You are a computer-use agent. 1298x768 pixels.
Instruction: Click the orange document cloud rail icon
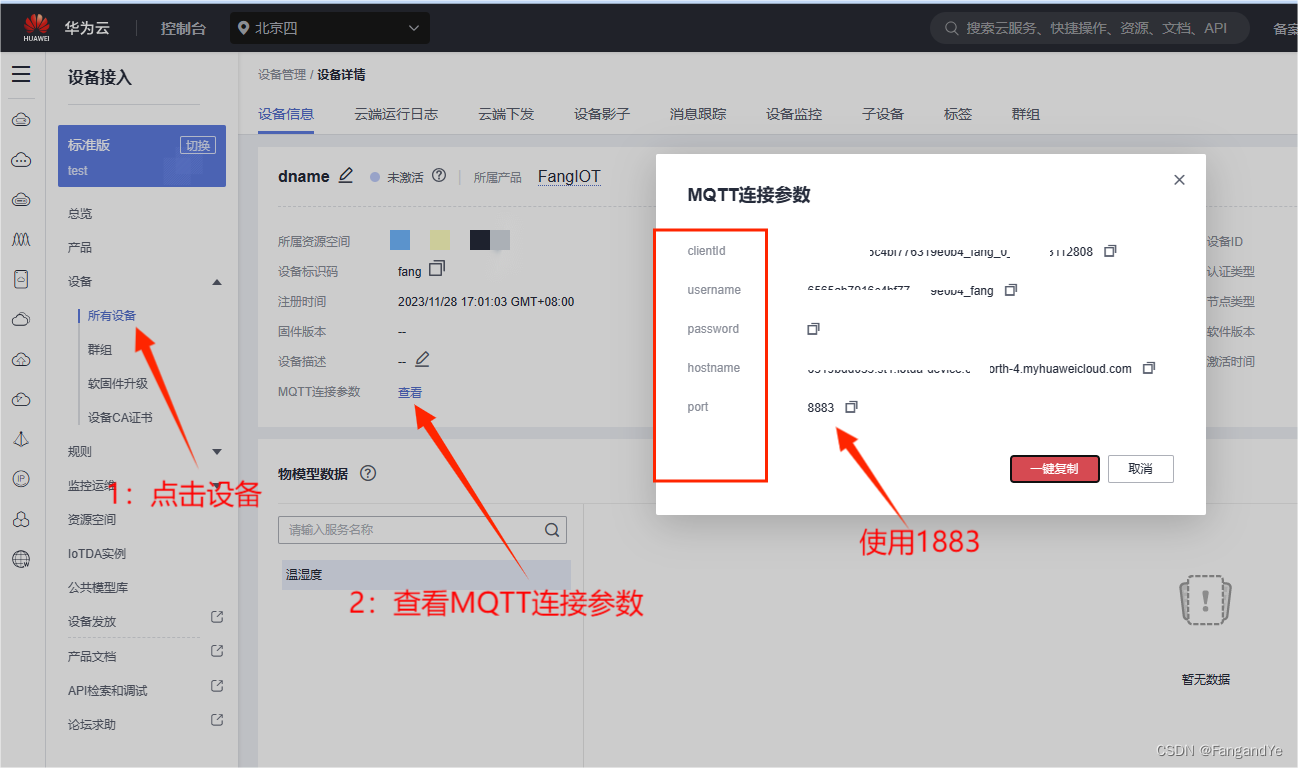click(21, 280)
